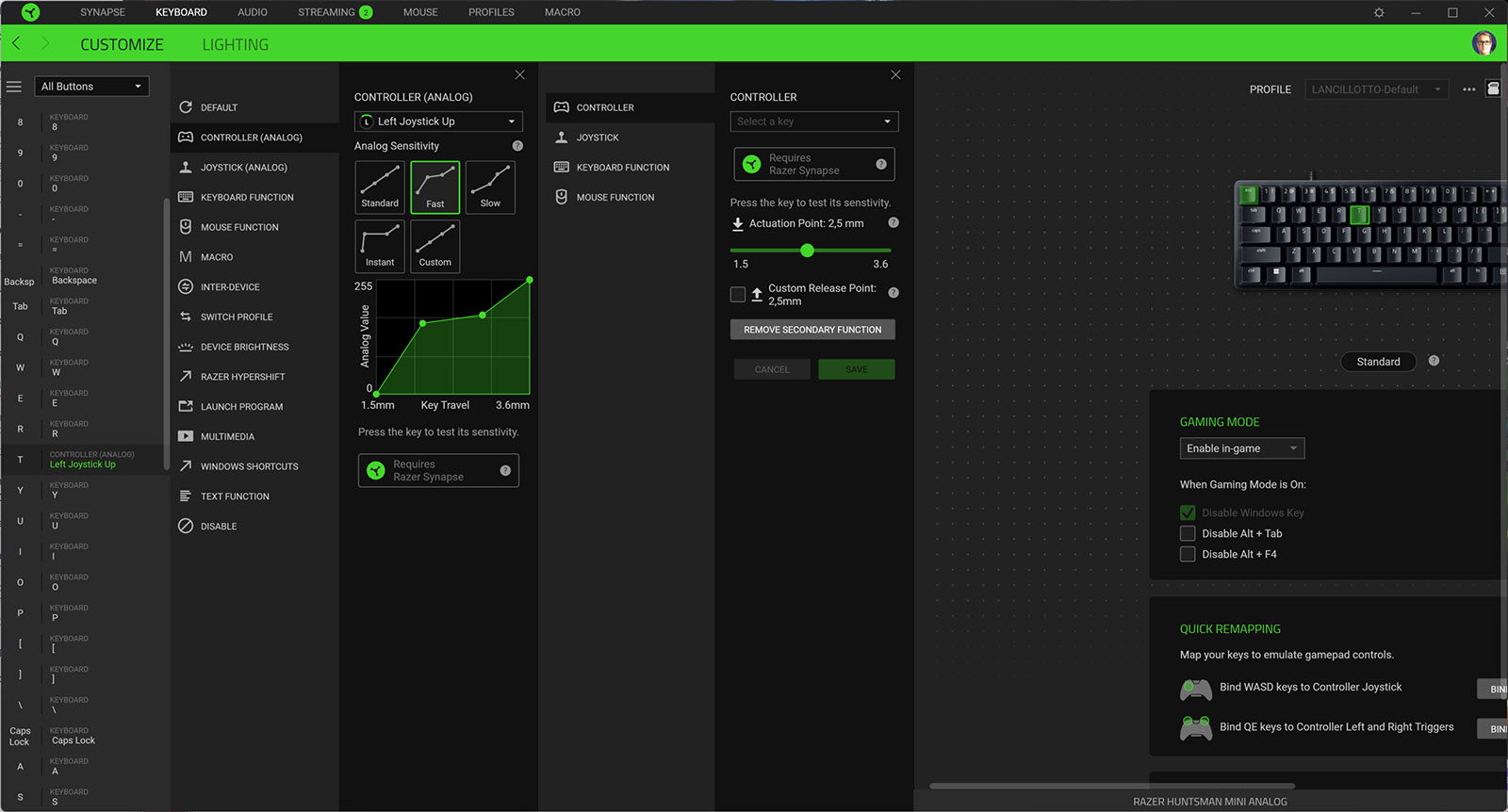Click Actuation Point slider handle
Viewport: 1508px width, 812px height.
coord(807,251)
